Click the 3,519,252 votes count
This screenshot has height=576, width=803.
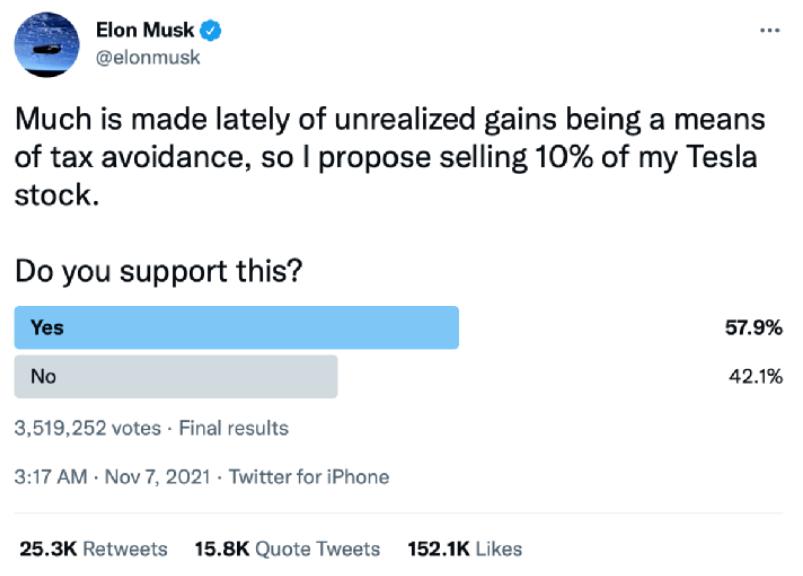pos(88,428)
